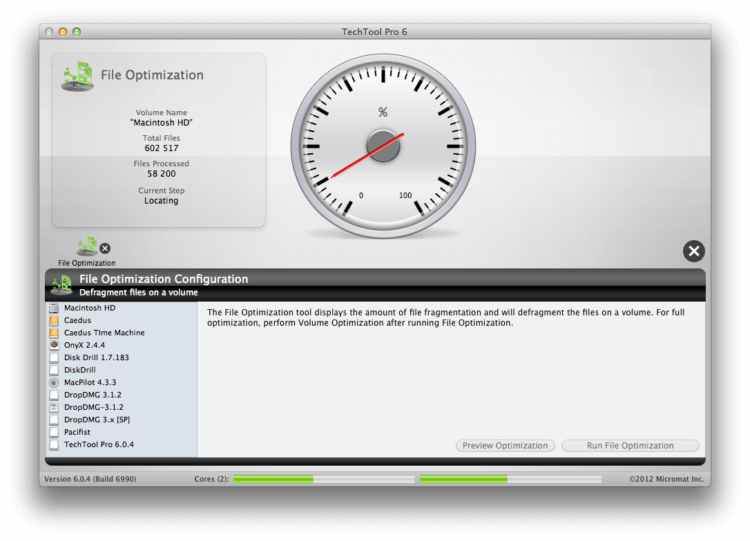Click the percent progress gauge dial
Image resolution: width=750 pixels, height=541 pixels.
[x=383, y=146]
